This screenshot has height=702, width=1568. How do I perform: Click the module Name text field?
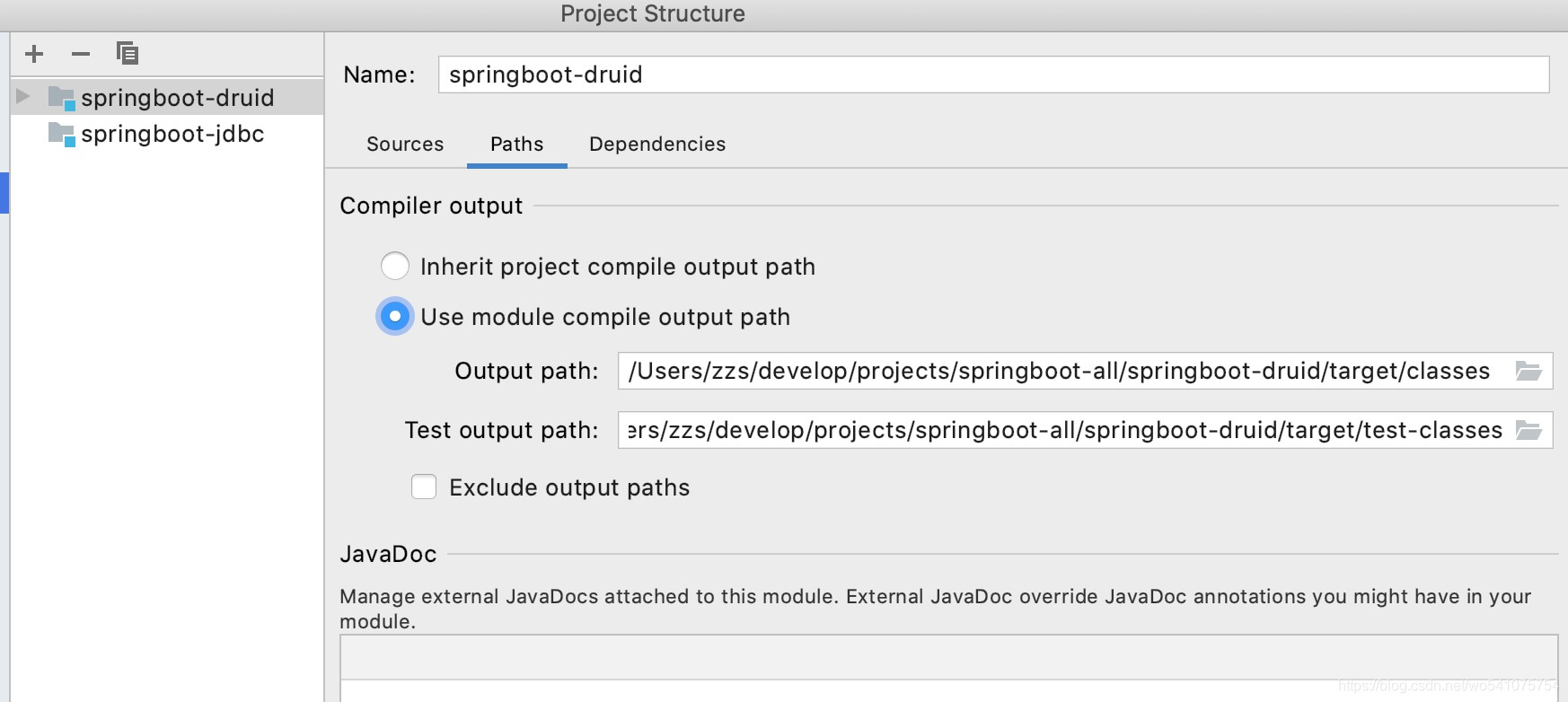coord(992,75)
